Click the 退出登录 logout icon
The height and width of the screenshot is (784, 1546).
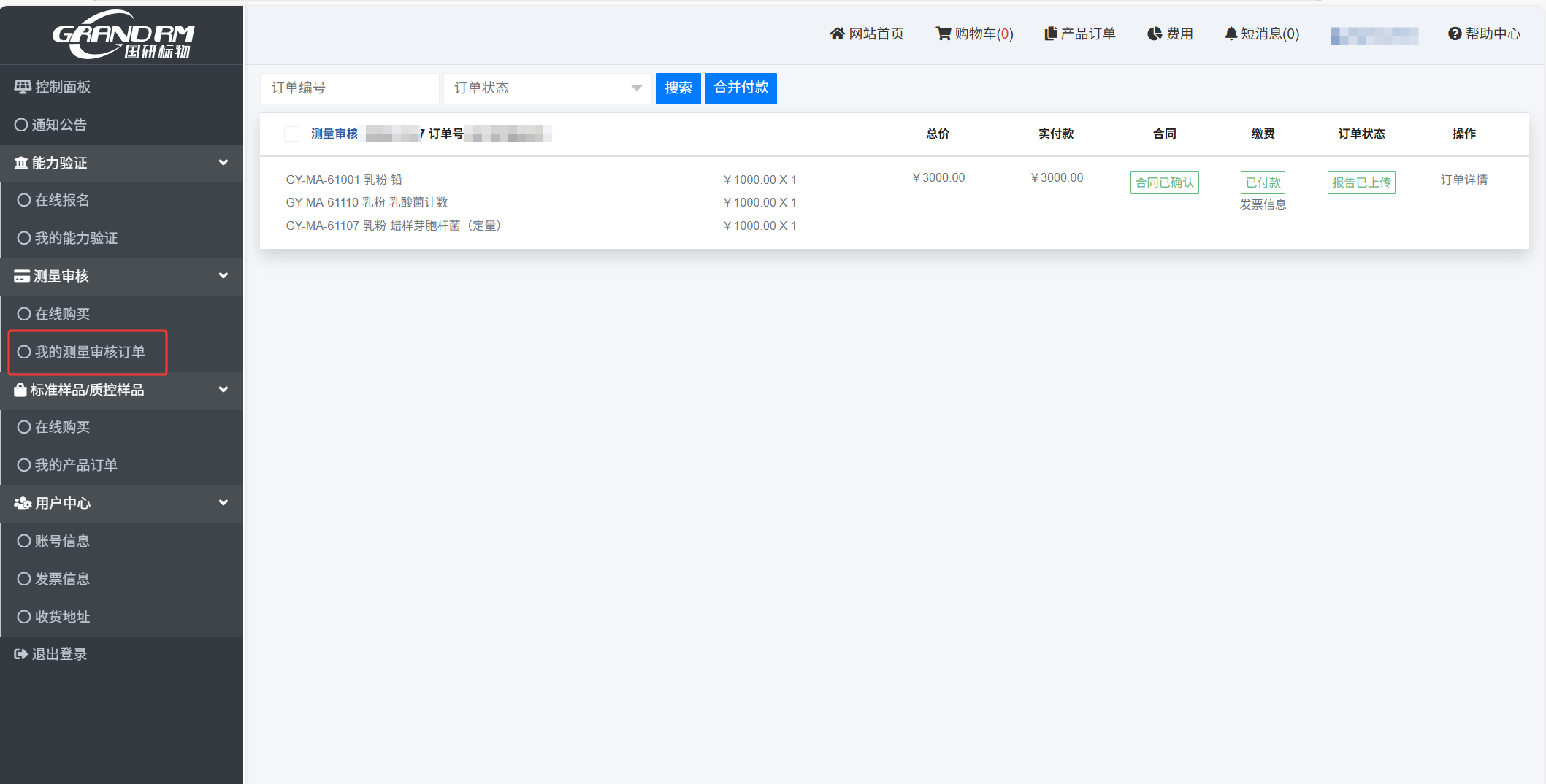(21, 654)
